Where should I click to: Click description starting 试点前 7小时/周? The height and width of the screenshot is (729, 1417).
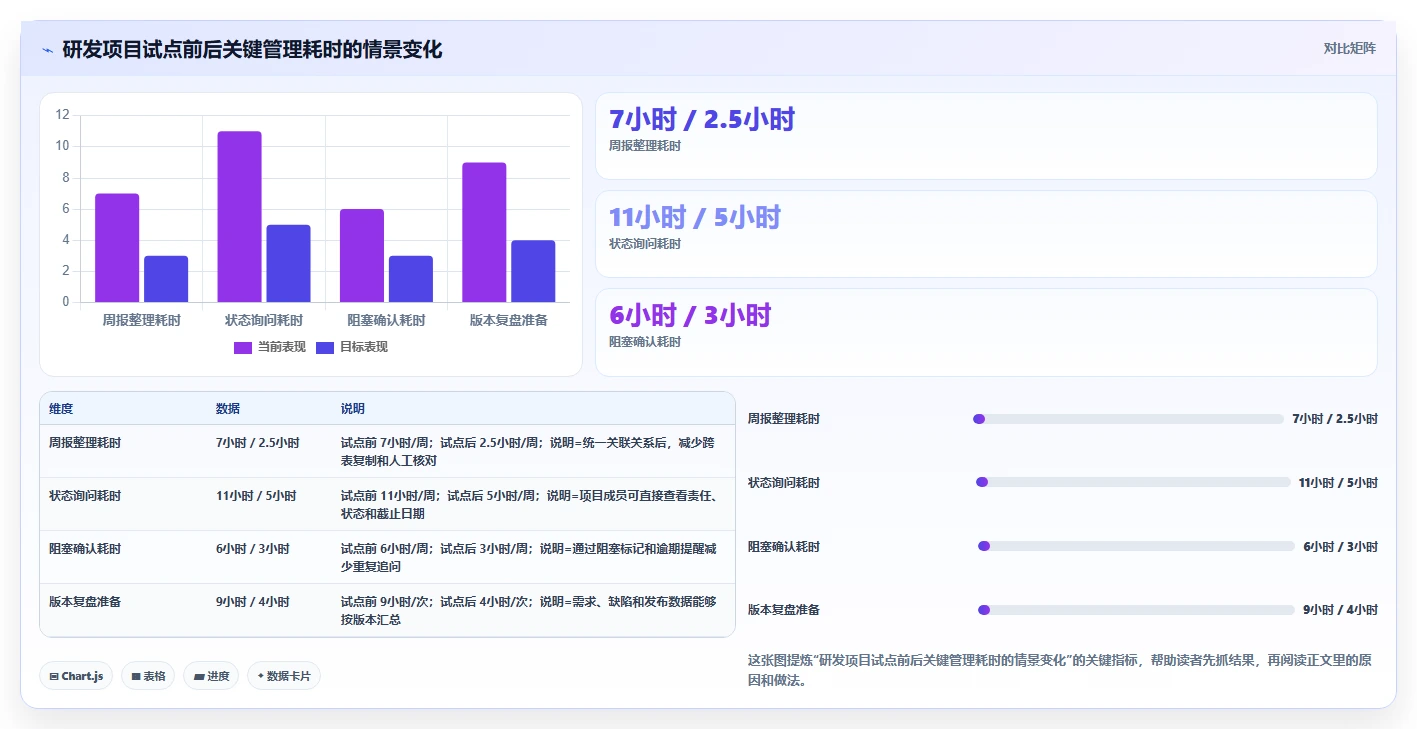pyautogui.click(x=529, y=451)
